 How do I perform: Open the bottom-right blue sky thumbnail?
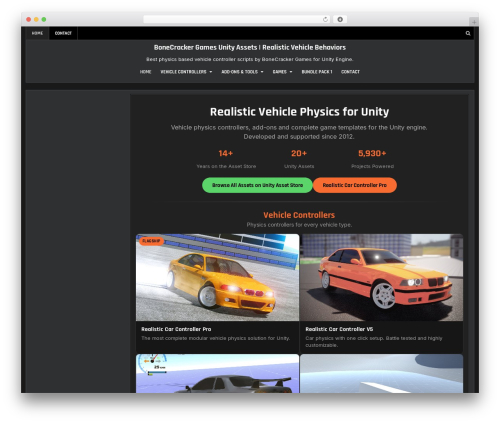point(381,373)
